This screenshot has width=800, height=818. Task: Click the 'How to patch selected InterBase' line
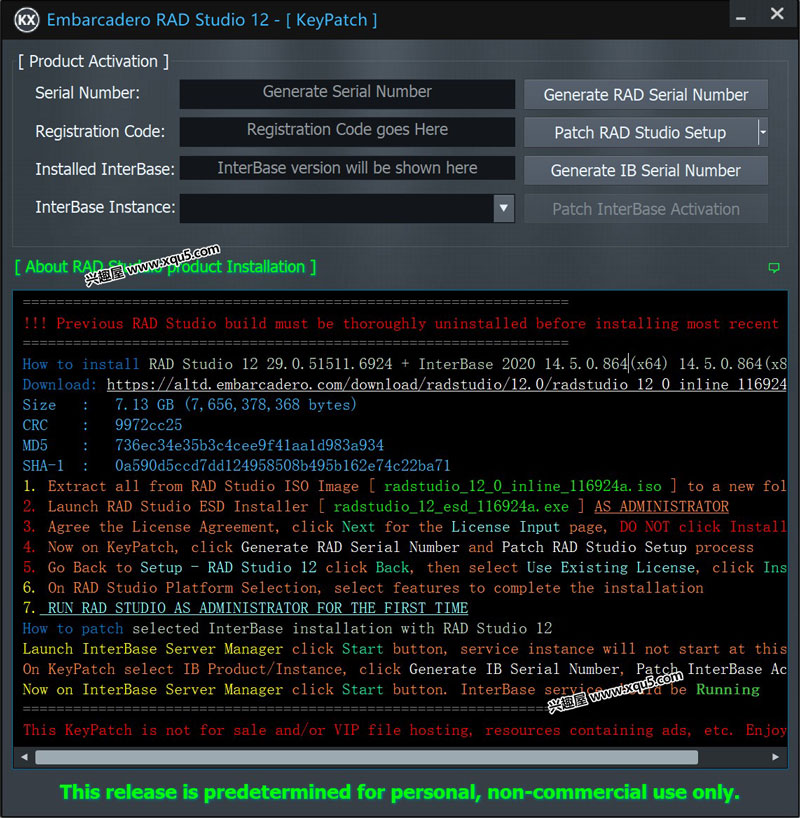pyautogui.click(x=287, y=628)
